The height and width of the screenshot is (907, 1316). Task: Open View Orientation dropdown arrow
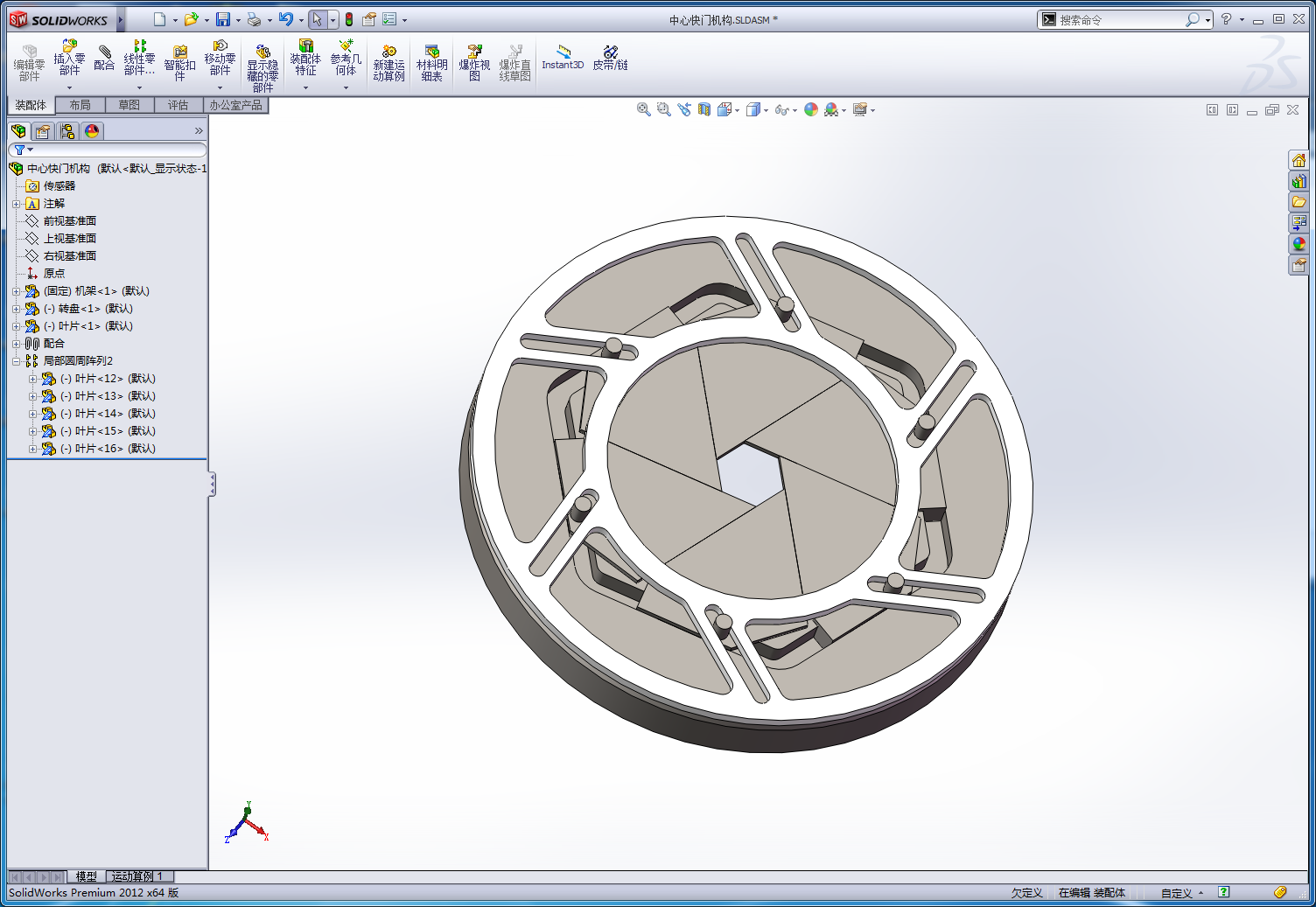737,110
